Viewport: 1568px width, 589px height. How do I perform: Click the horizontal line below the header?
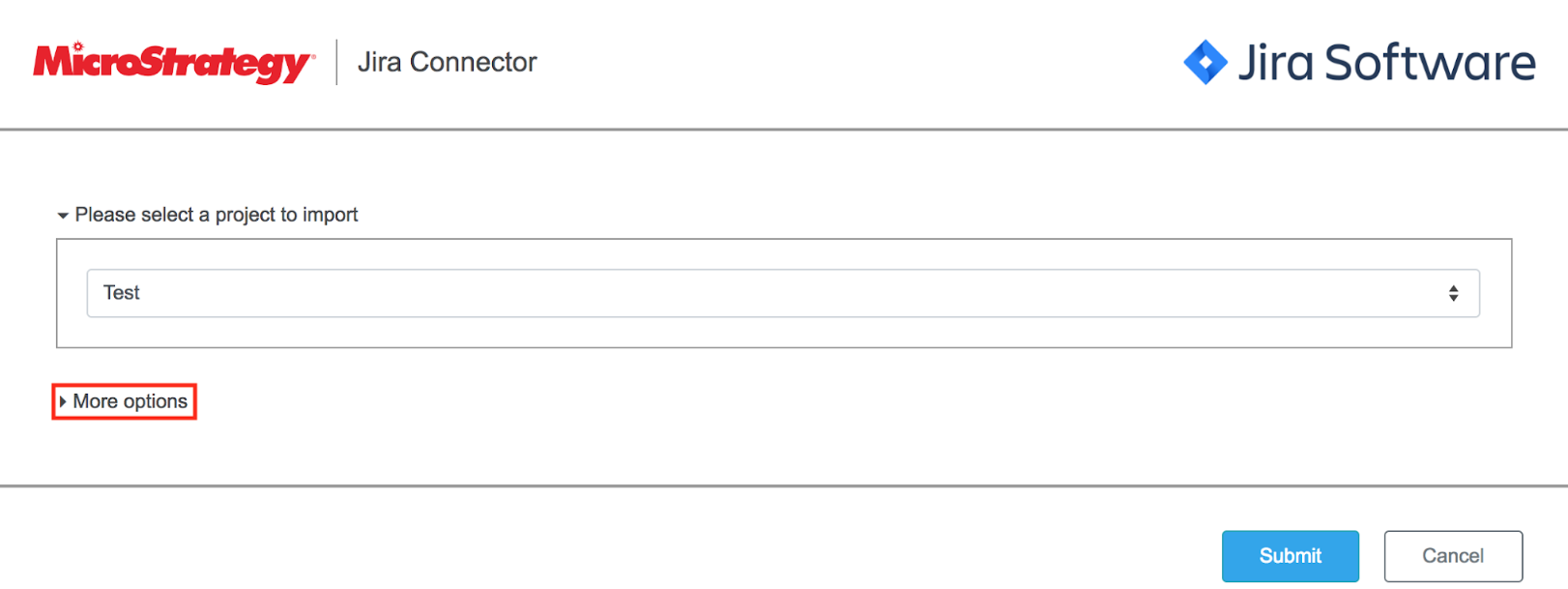[784, 129]
